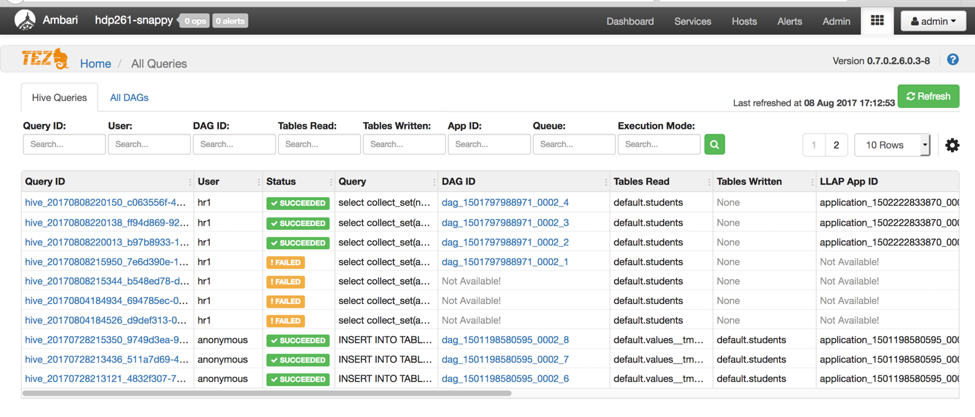Viewport: 975px width, 417px height.
Task: Click the green search magnifier button
Action: pyautogui.click(x=714, y=145)
